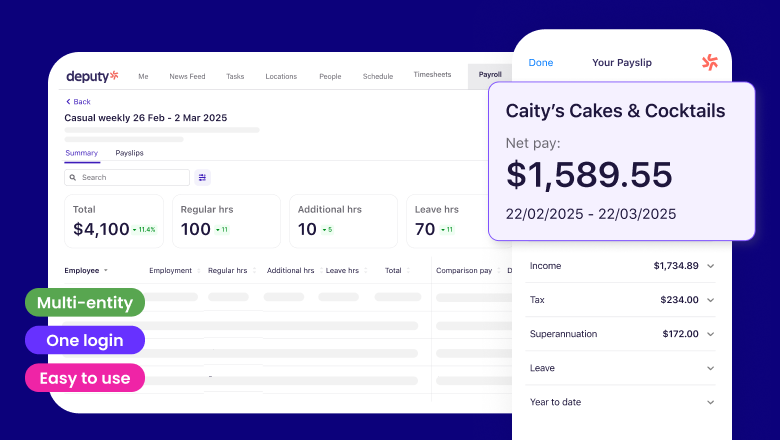Click the Multi-entity badge
Screen dimensions: 780x440
[x=85, y=302]
